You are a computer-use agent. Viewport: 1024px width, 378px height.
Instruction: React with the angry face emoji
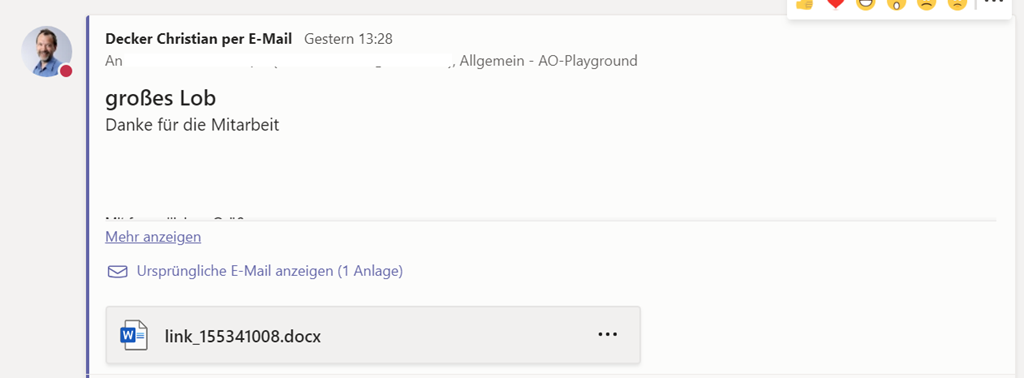pos(957,3)
